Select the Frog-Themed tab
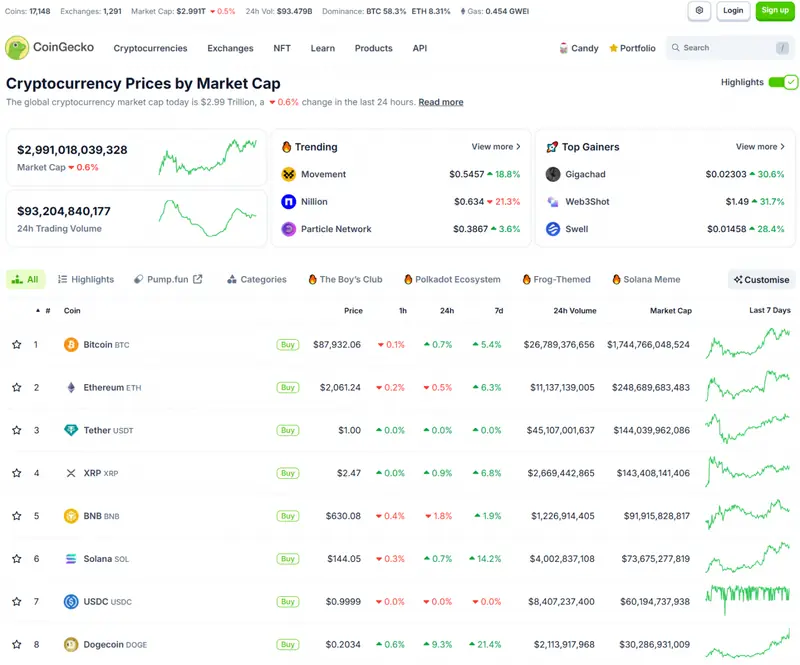The height and width of the screenshot is (665, 800). pyautogui.click(x=557, y=279)
